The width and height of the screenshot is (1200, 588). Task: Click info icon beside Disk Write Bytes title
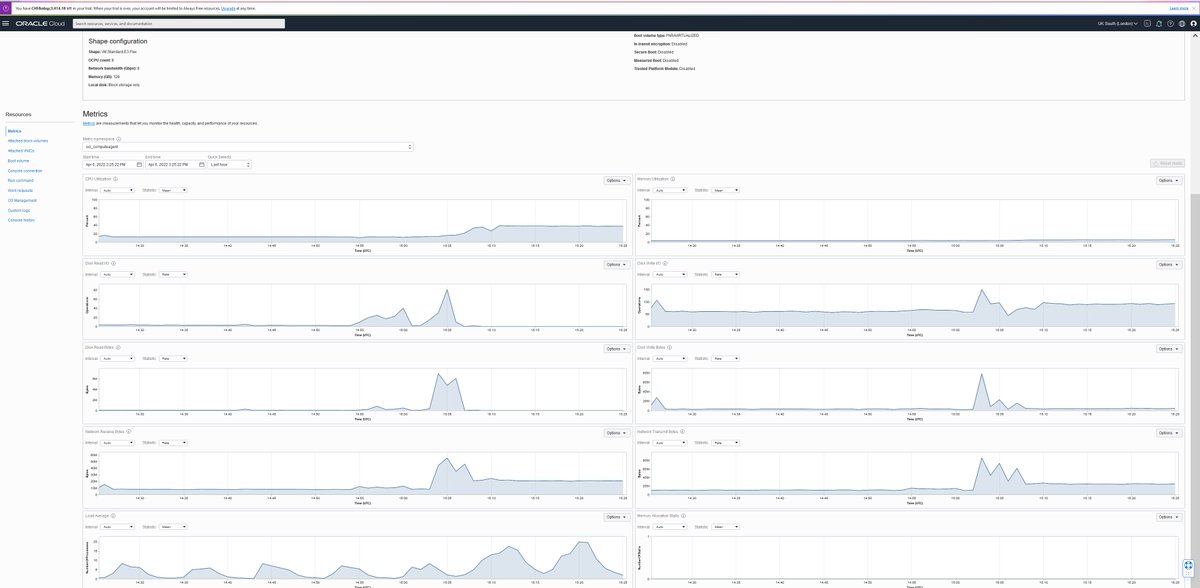click(x=668, y=348)
